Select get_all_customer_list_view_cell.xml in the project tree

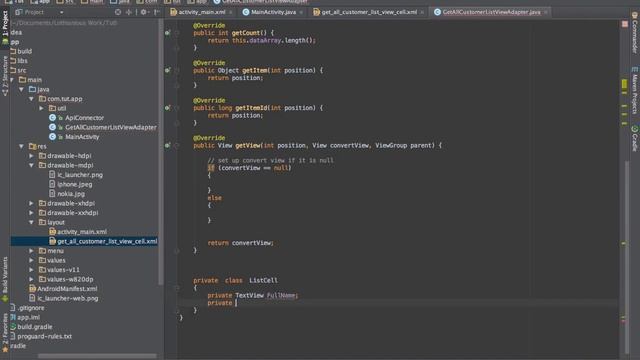[84, 241]
